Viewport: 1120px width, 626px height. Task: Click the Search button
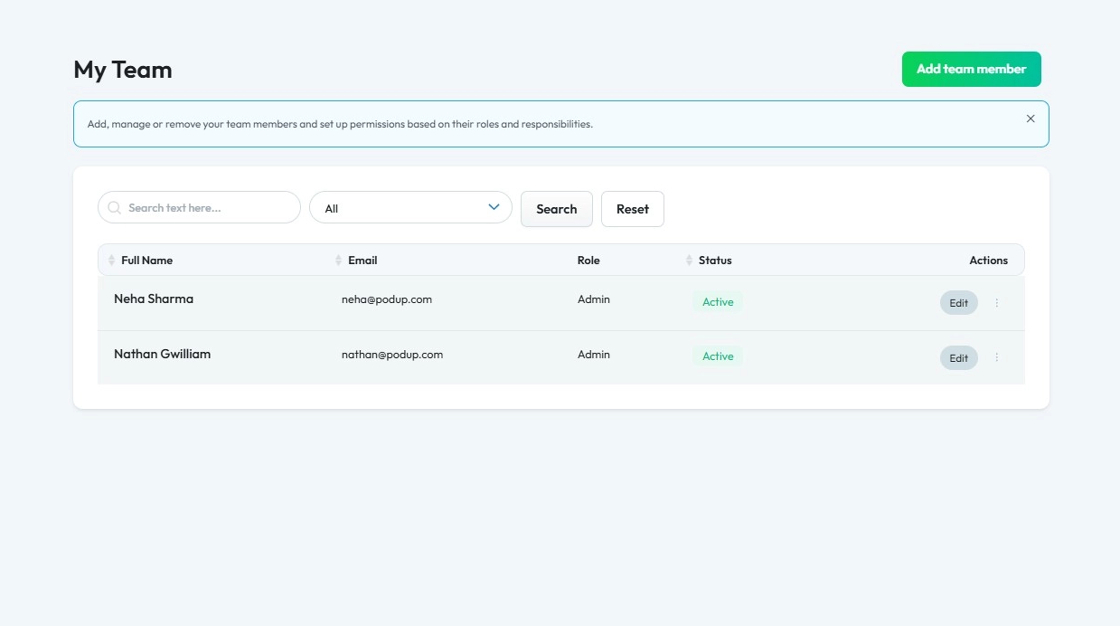tap(556, 209)
